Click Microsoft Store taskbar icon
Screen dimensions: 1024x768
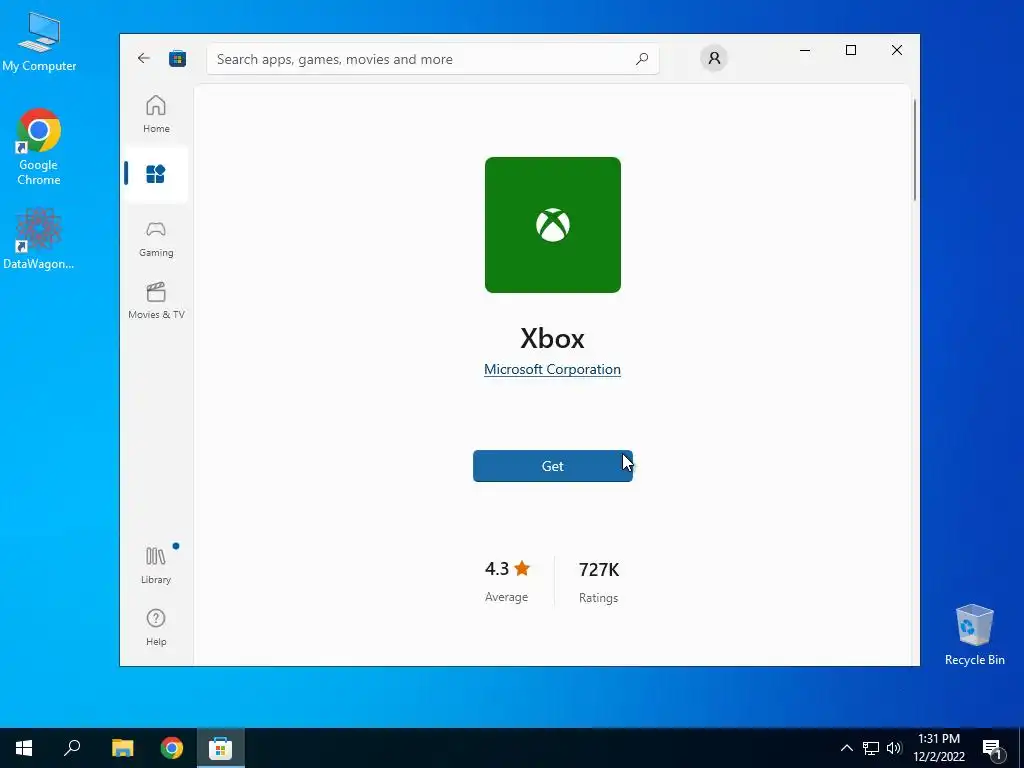[x=221, y=748]
